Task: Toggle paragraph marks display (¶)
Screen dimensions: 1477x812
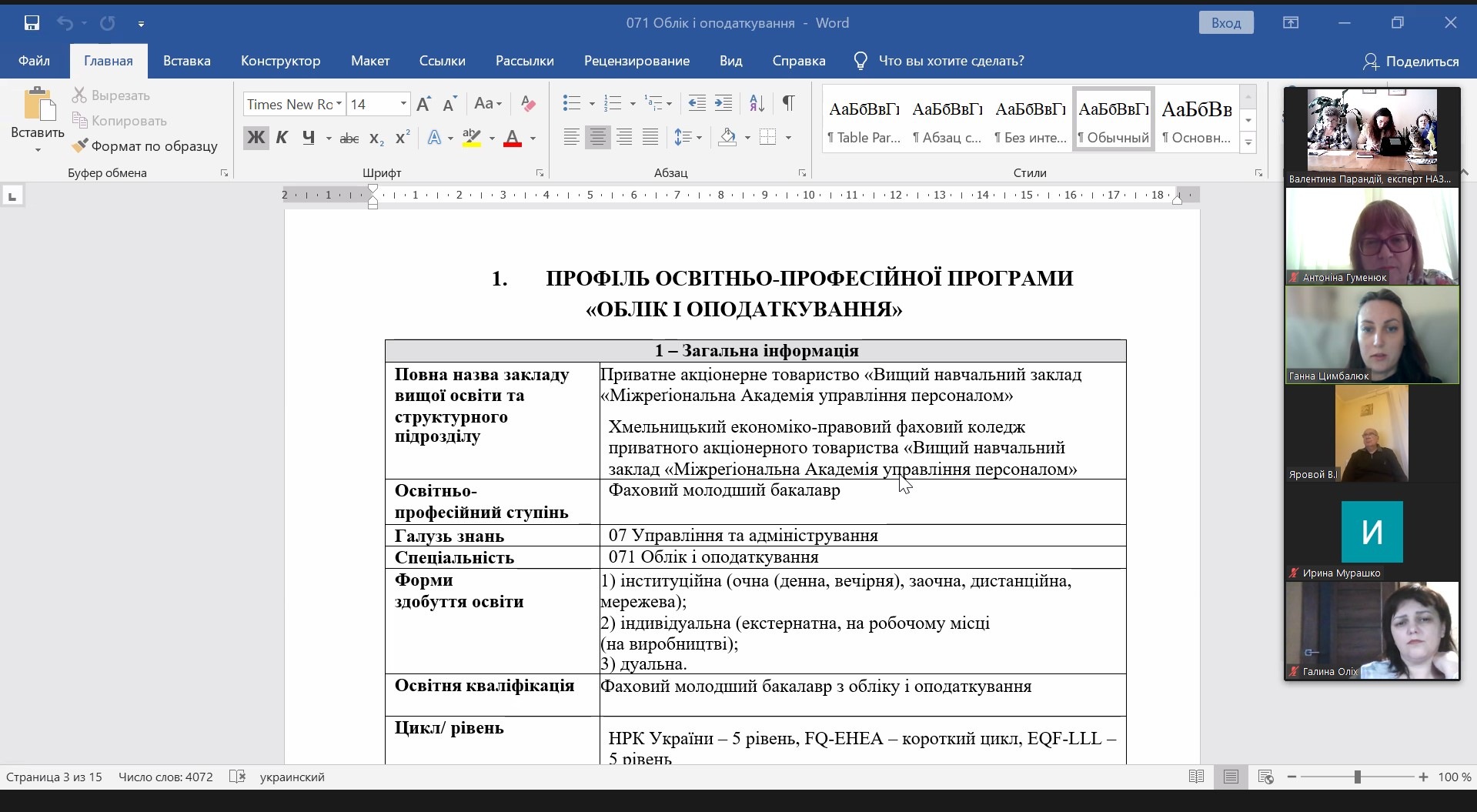Action: [788, 104]
